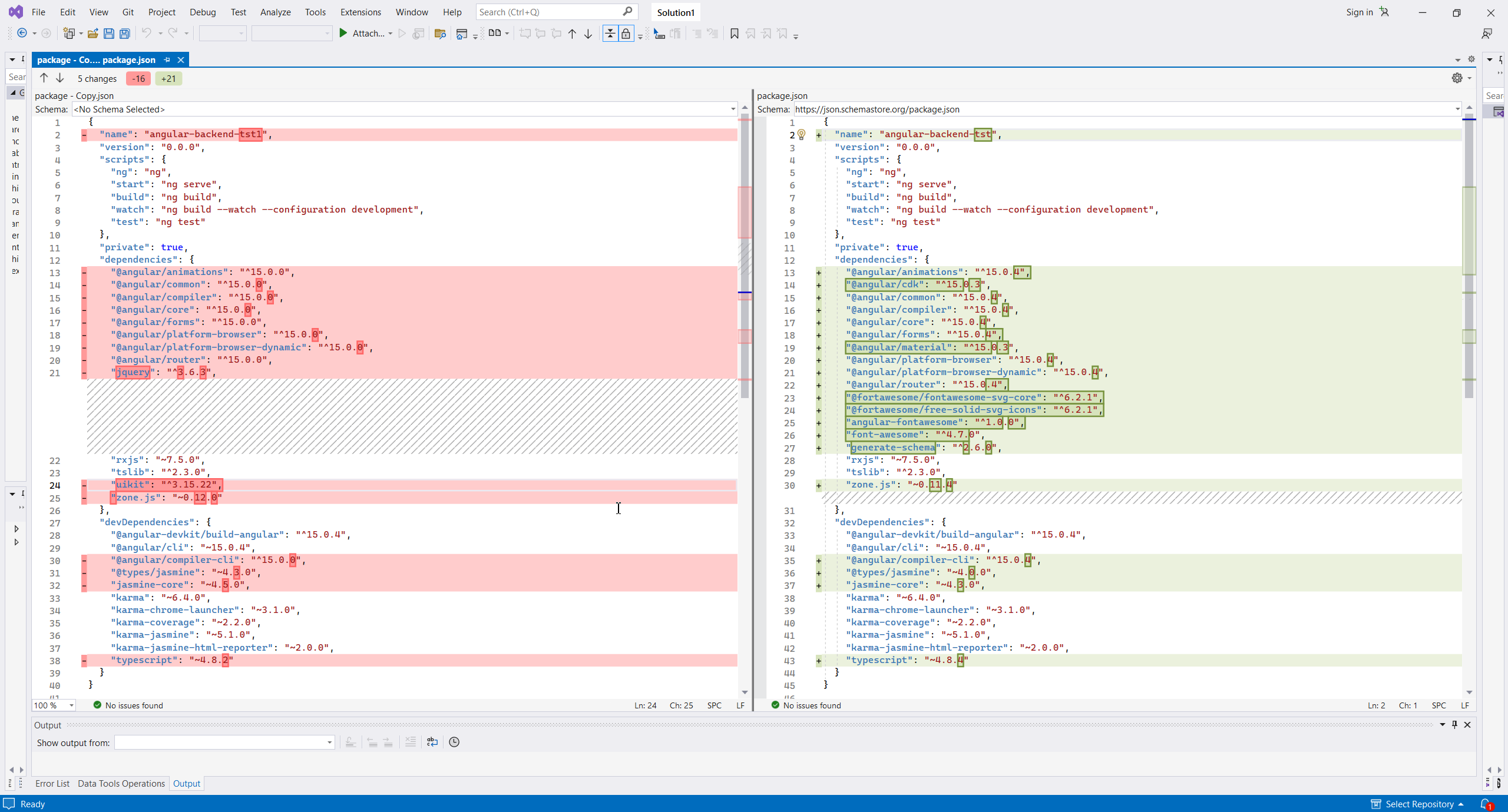Click the bookmark toggle icon in toolbar

pos(734,34)
